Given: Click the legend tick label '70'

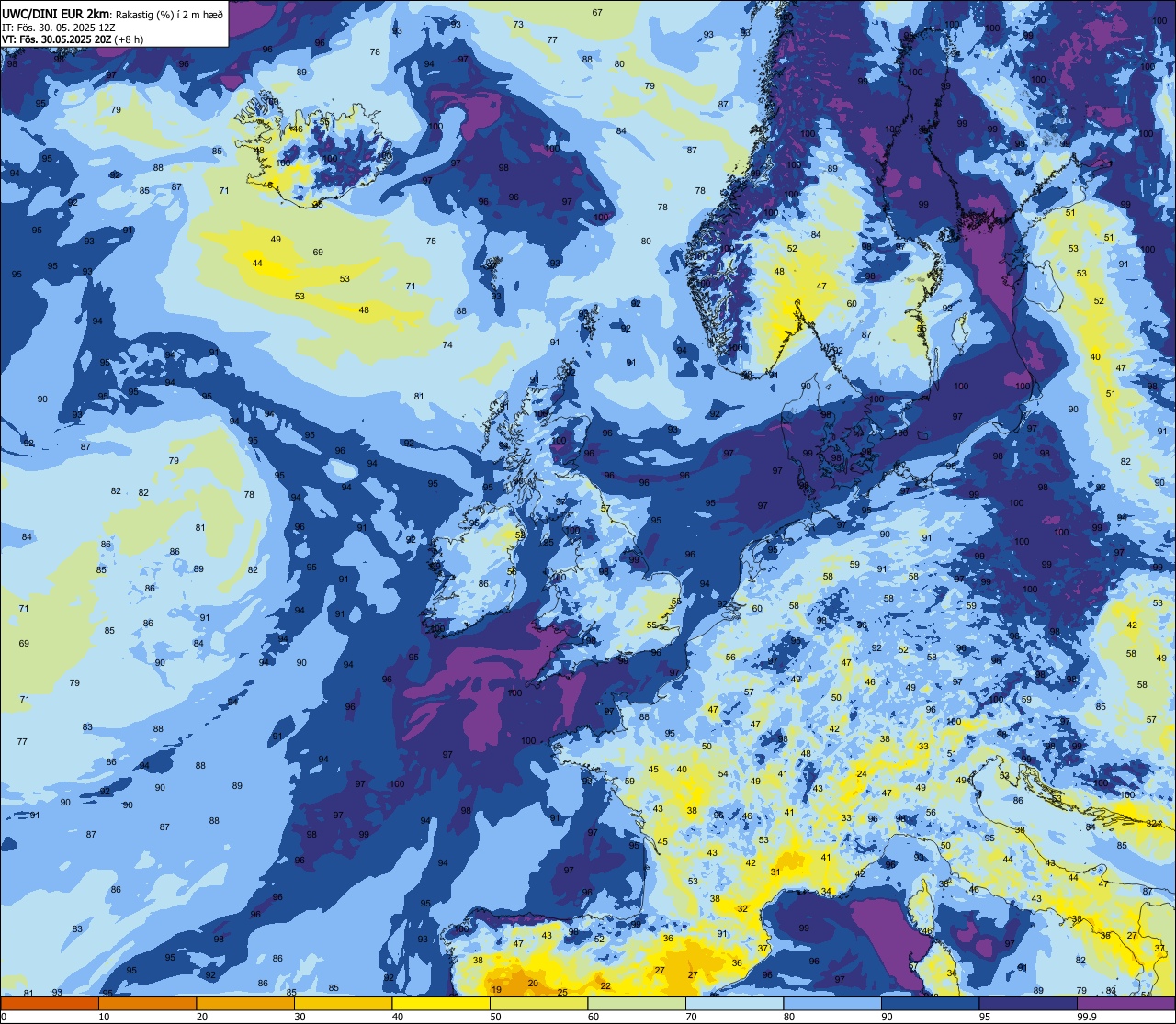Looking at the screenshot, I should (691, 1017).
